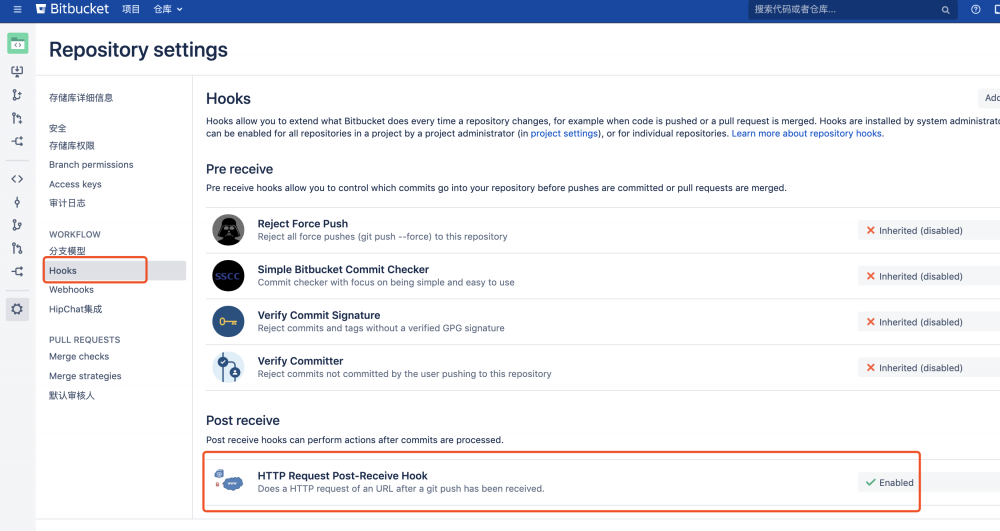Click the SSCC commit checker icon
This screenshot has width=1000, height=531.
click(x=228, y=276)
